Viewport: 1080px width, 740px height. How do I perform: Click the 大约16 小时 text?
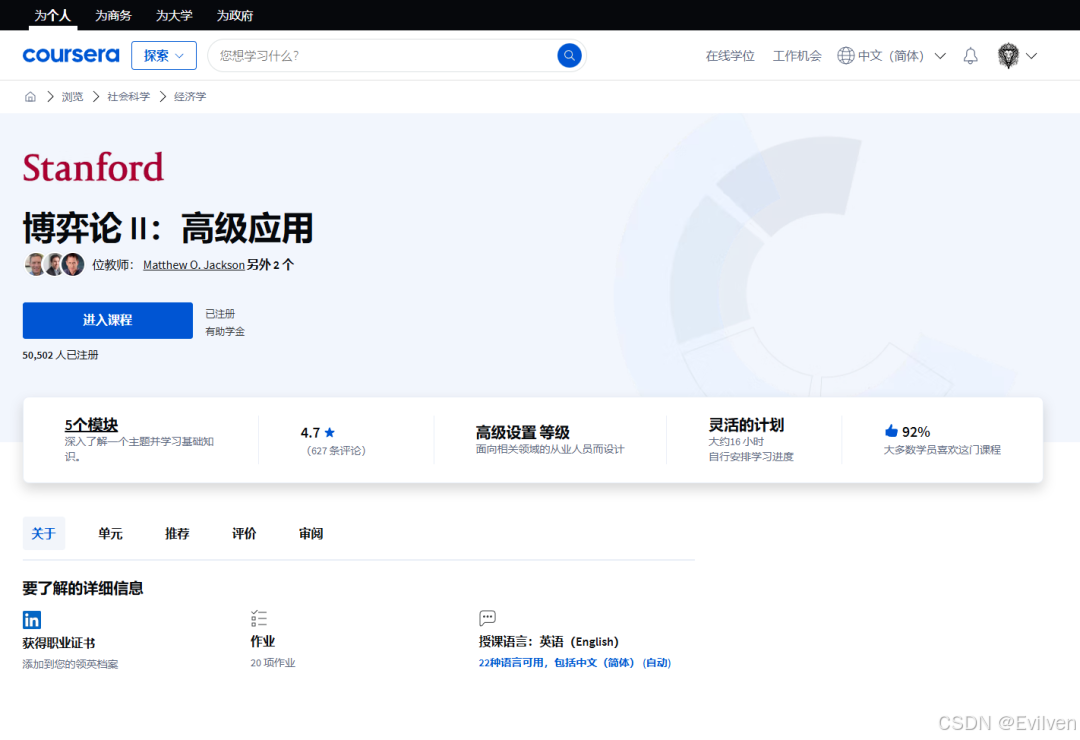[736, 442]
